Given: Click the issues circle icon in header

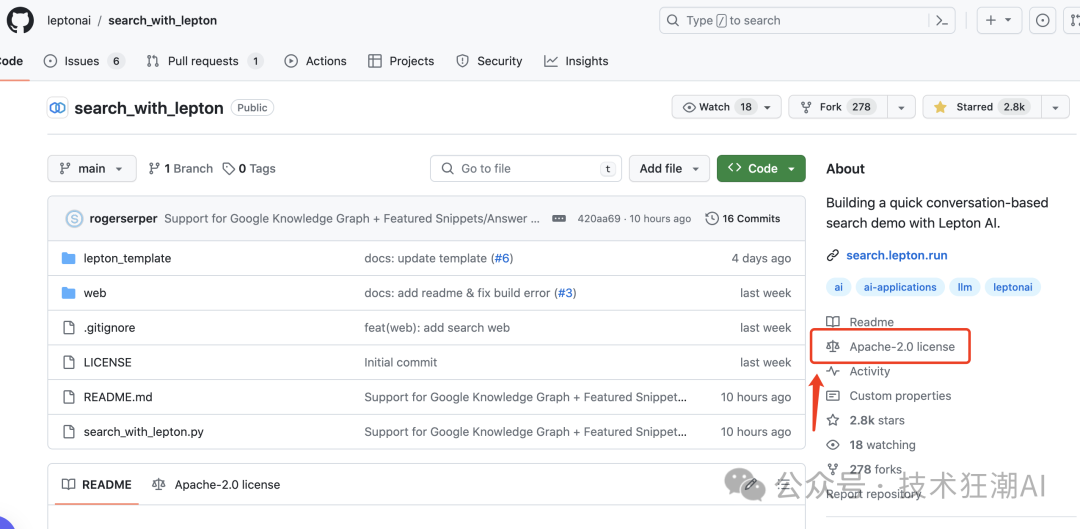Looking at the screenshot, I should point(1043,20).
